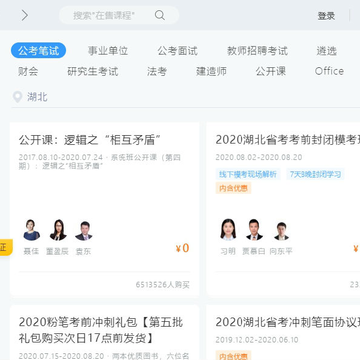Switch to the 事业单位 category
This screenshot has height=360, width=360.
pyautogui.click(x=108, y=51)
